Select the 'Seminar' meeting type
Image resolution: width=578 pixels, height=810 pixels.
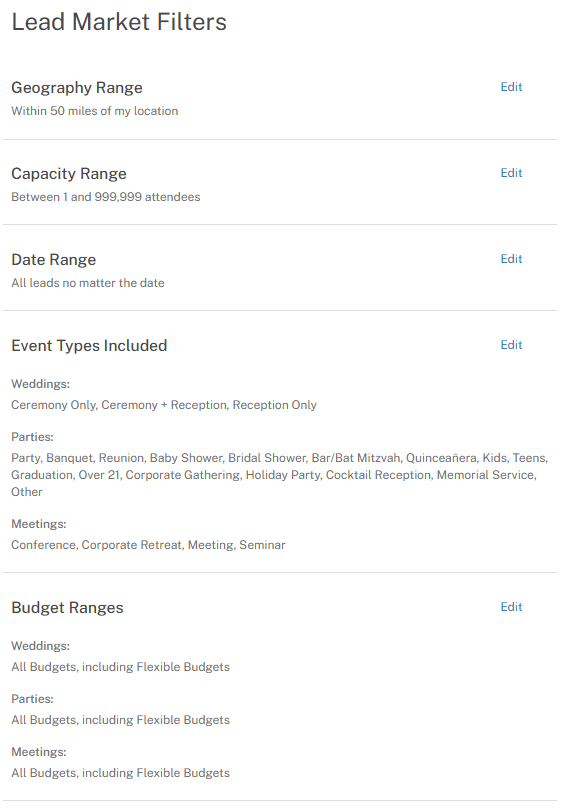coord(263,545)
